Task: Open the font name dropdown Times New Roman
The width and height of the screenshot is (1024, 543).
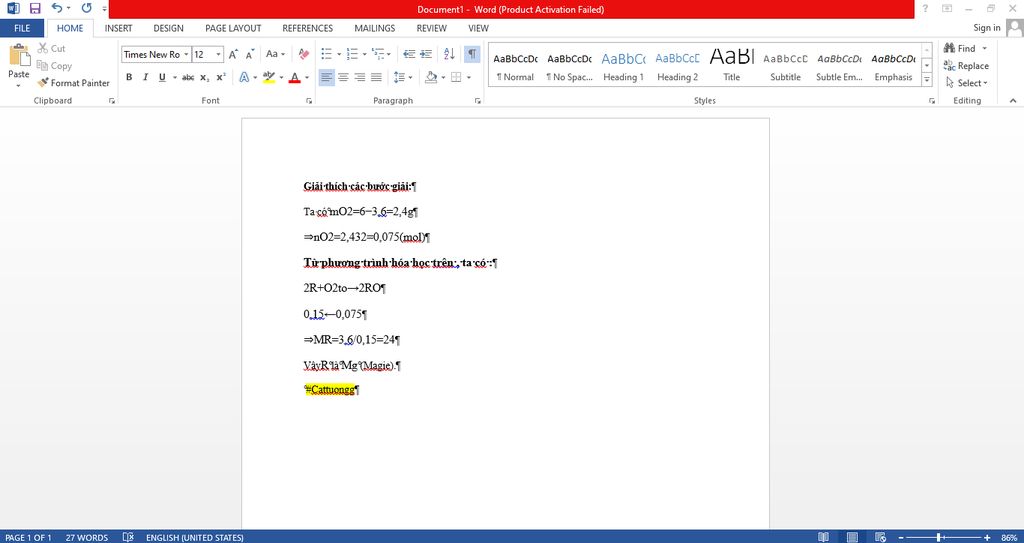Action: pyautogui.click(x=186, y=54)
